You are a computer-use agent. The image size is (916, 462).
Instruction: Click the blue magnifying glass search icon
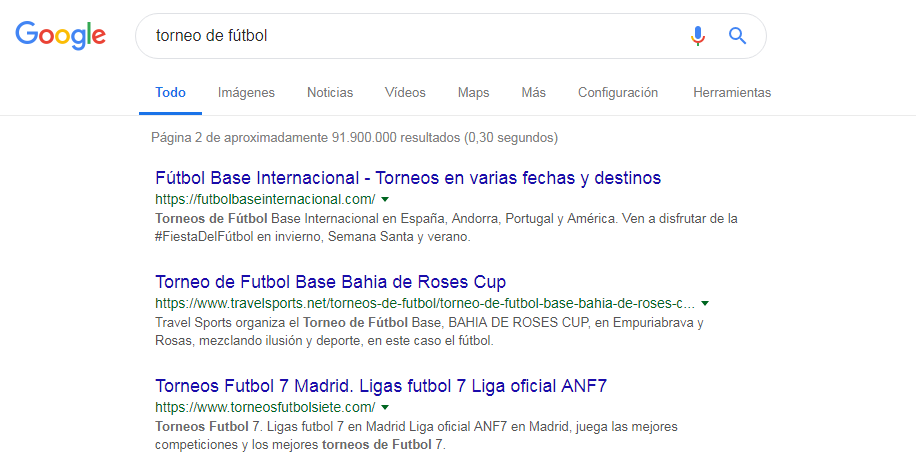(x=737, y=36)
